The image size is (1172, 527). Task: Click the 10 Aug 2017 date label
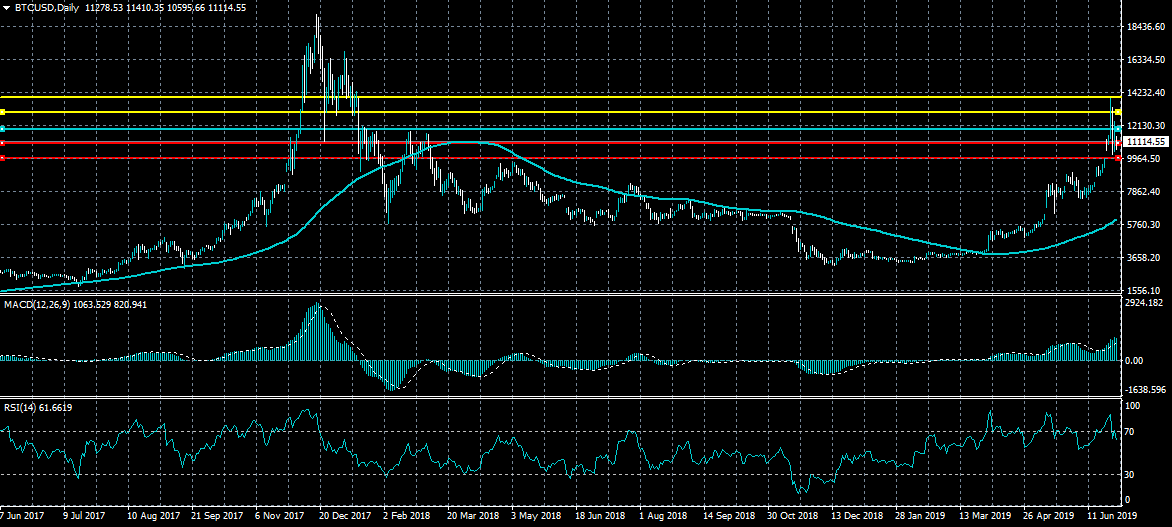[x=154, y=516]
